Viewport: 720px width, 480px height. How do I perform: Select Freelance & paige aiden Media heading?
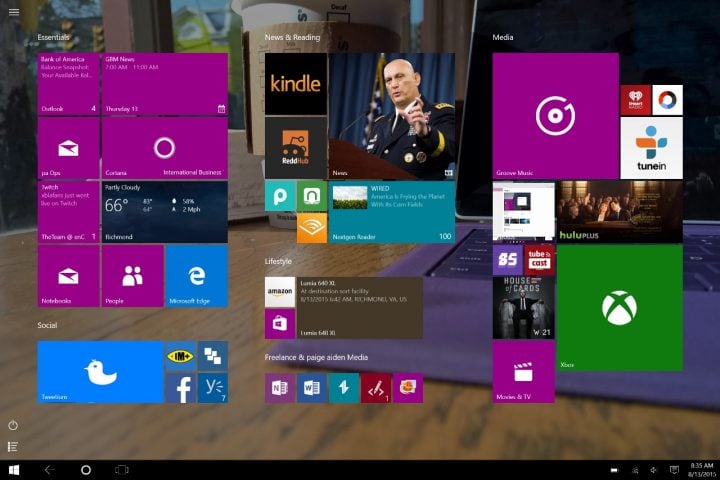point(316,357)
